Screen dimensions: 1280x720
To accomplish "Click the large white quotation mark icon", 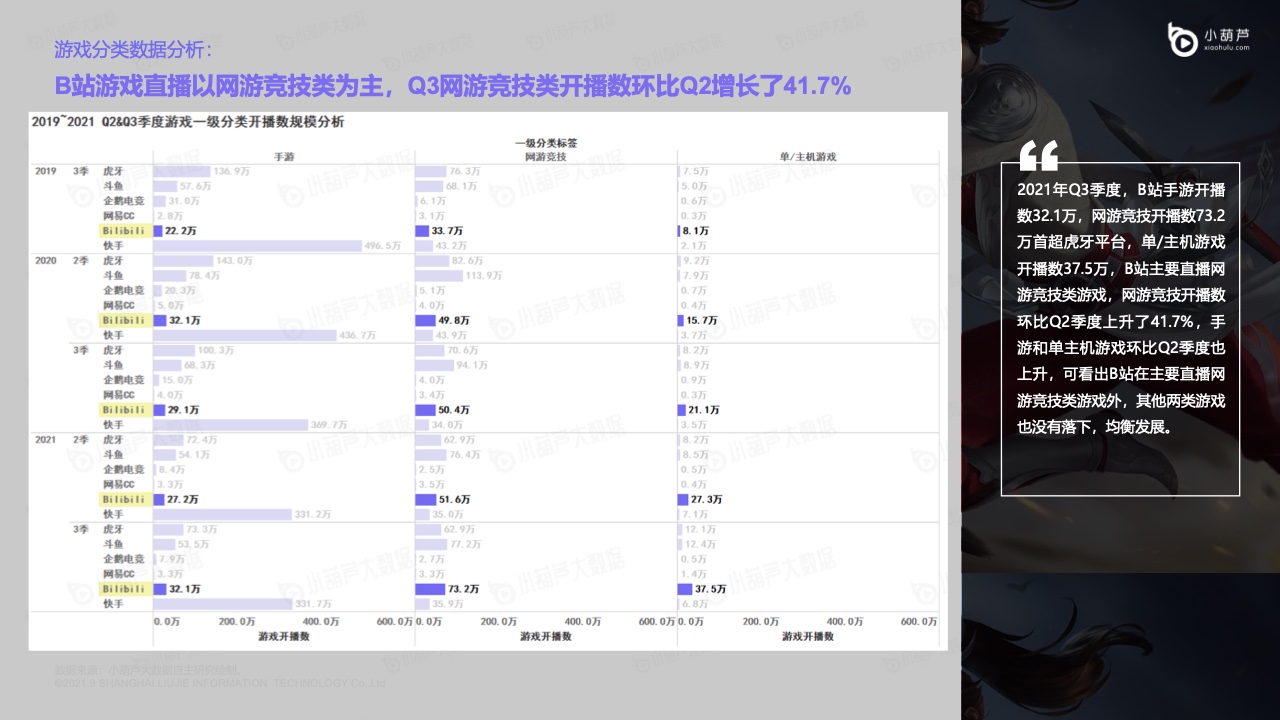I will coord(1038,156).
